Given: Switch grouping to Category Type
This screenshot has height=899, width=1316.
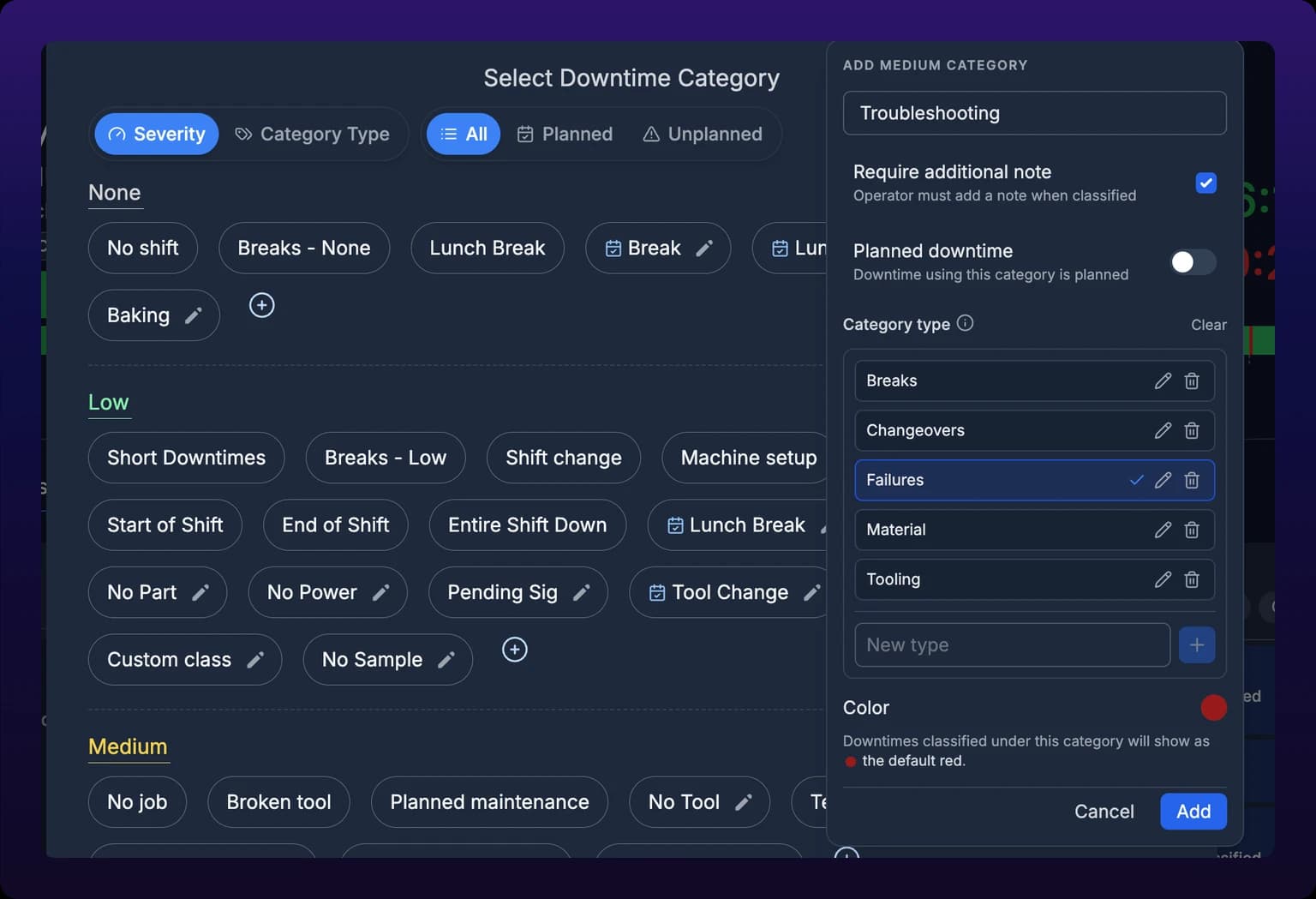Looking at the screenshot, I should point(313,134).
